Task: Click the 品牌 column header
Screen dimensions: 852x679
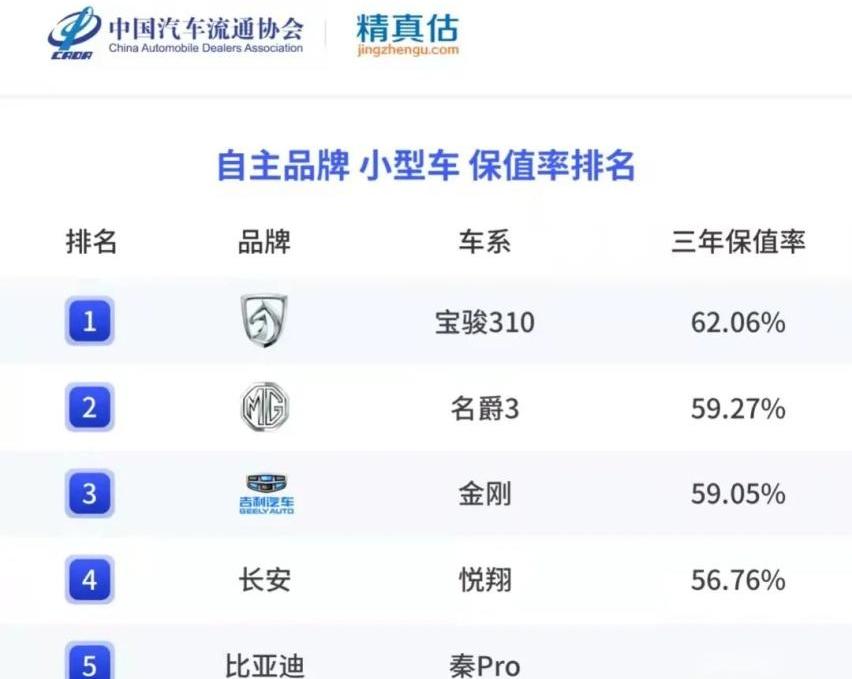Action: pyautogui.click(x=265, y=241)
